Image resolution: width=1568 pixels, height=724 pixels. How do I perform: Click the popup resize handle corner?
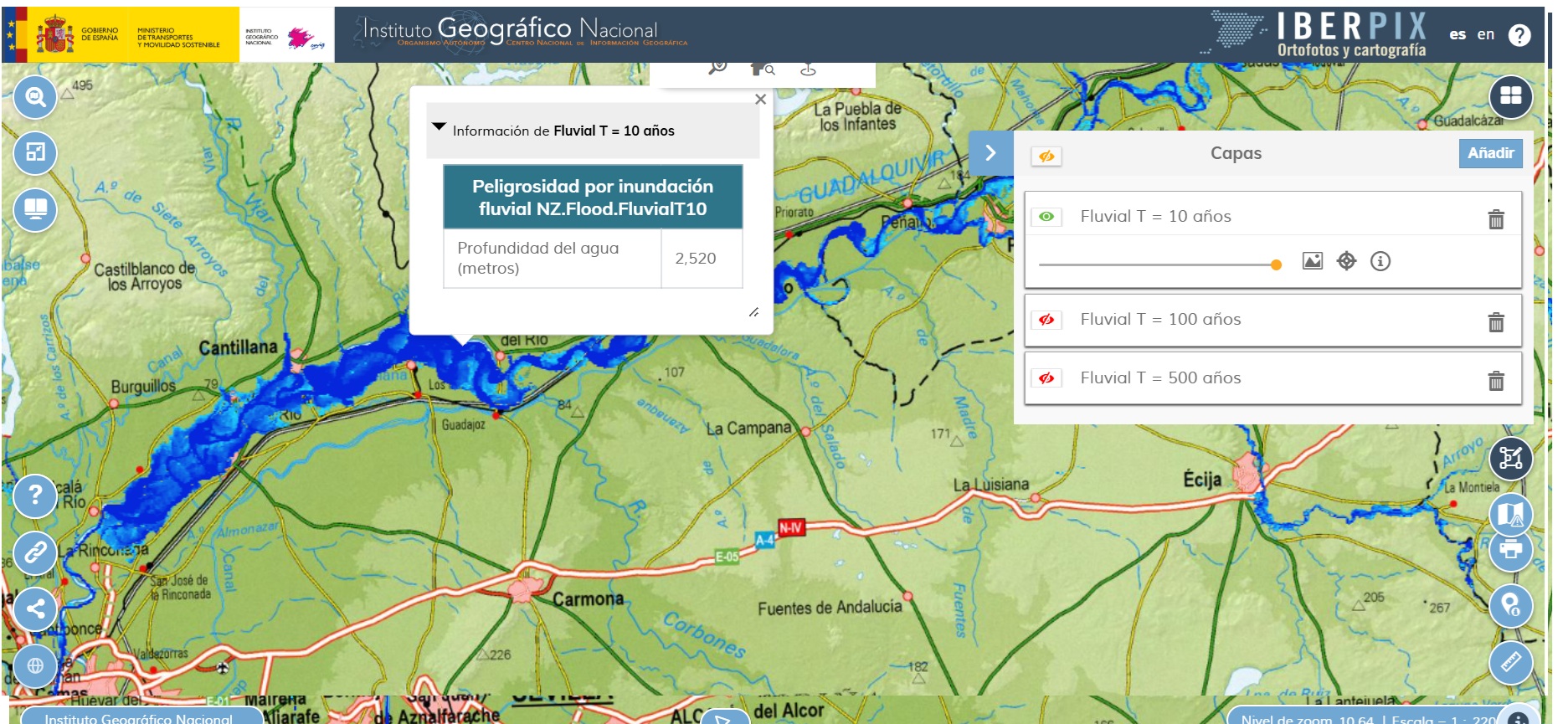click(x=753, y=312)
